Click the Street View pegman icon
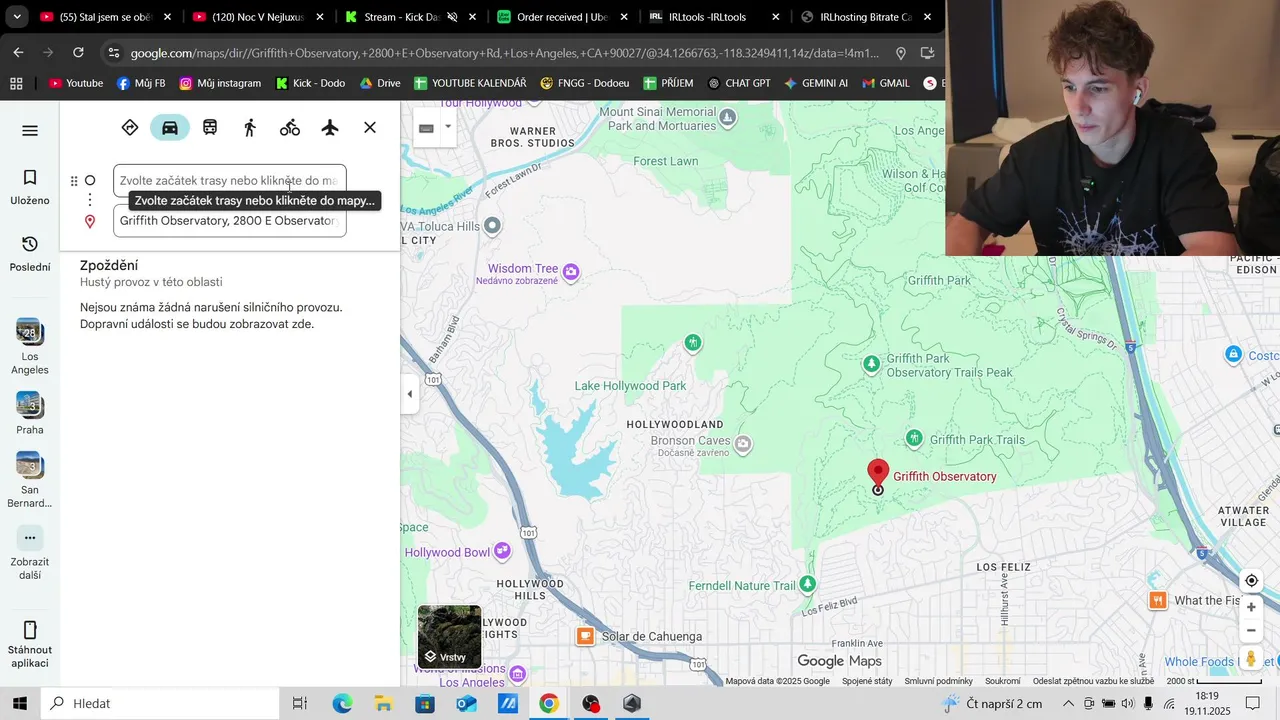Viewport: 1280px width, 720px height. 1251,658
